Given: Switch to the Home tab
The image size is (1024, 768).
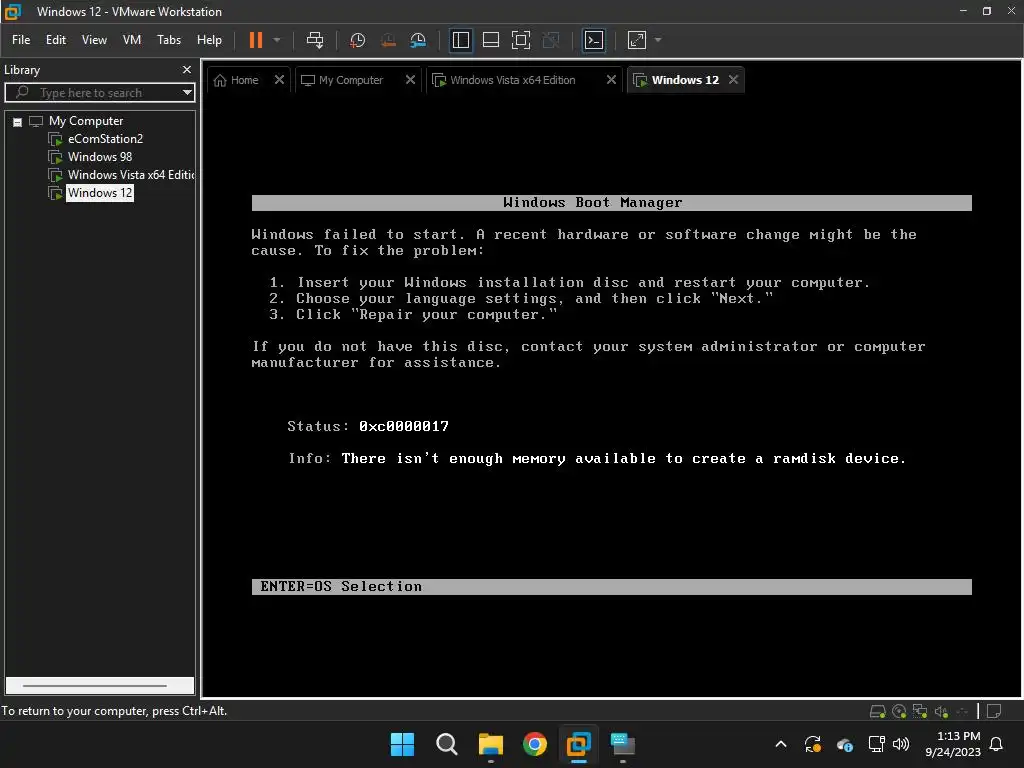Looking at the screenshot, I should (236, 80).
